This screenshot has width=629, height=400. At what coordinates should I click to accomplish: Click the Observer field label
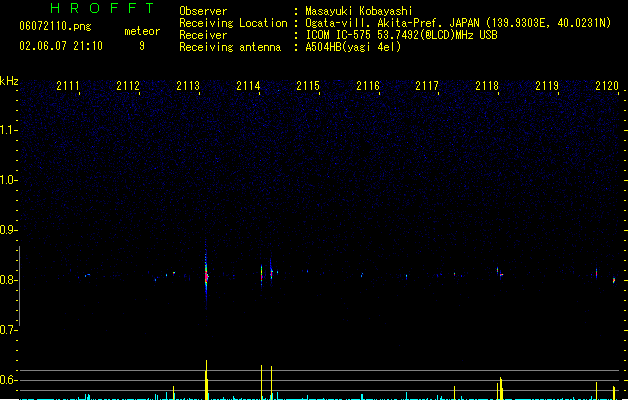click(203, 11)
